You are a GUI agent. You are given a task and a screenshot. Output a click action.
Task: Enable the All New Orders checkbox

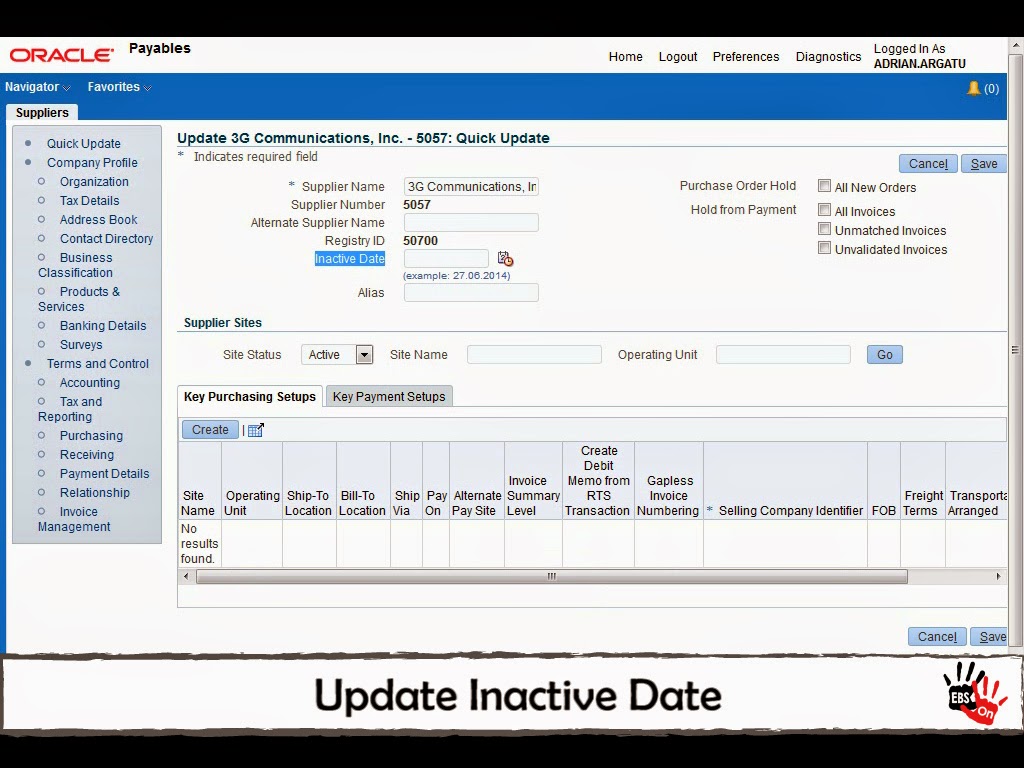[824, 185]
